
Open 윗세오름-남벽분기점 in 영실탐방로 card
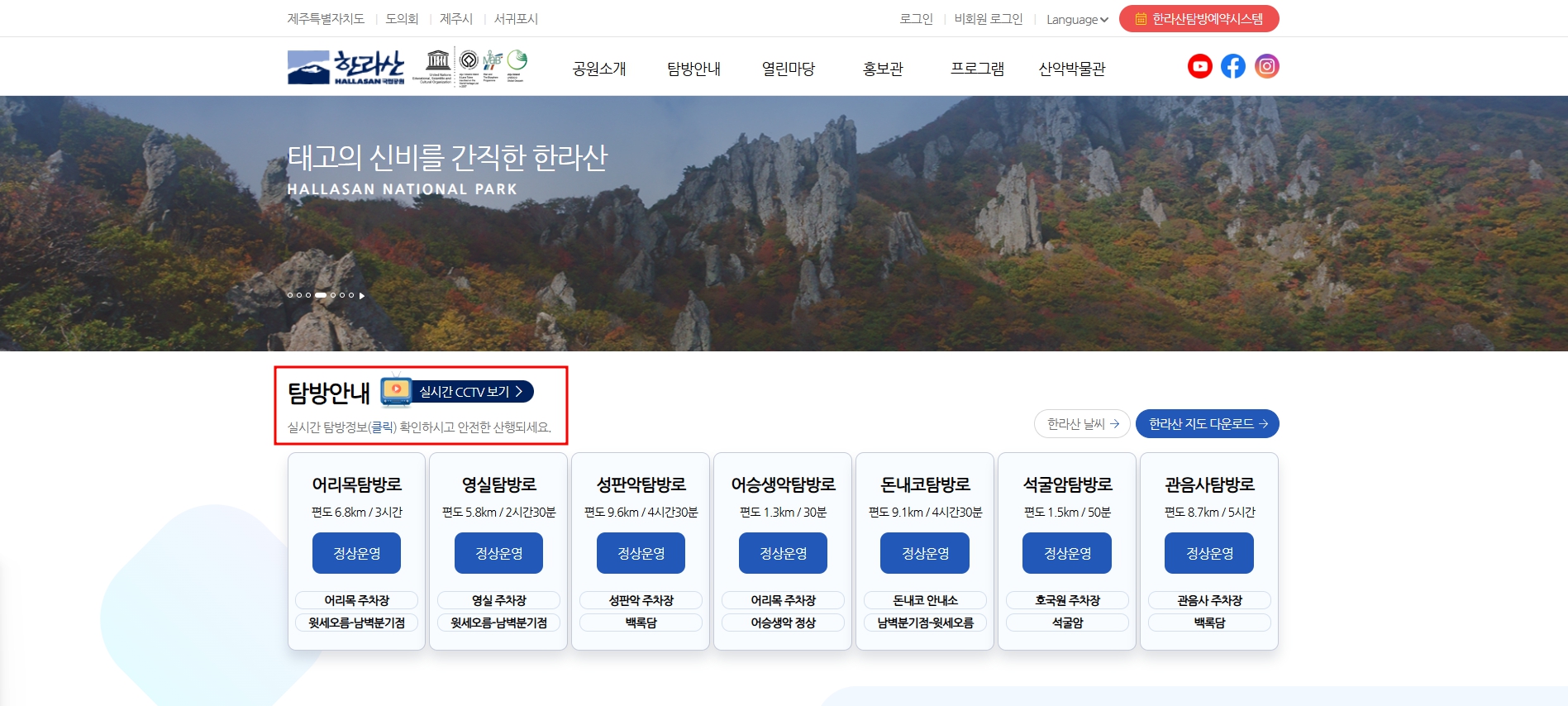tap(498, 623)
